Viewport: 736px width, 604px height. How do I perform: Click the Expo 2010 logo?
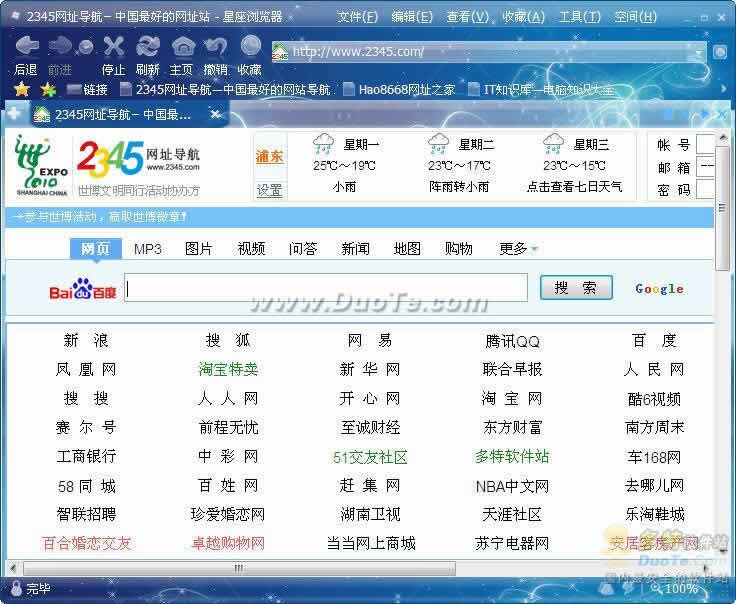41,165
